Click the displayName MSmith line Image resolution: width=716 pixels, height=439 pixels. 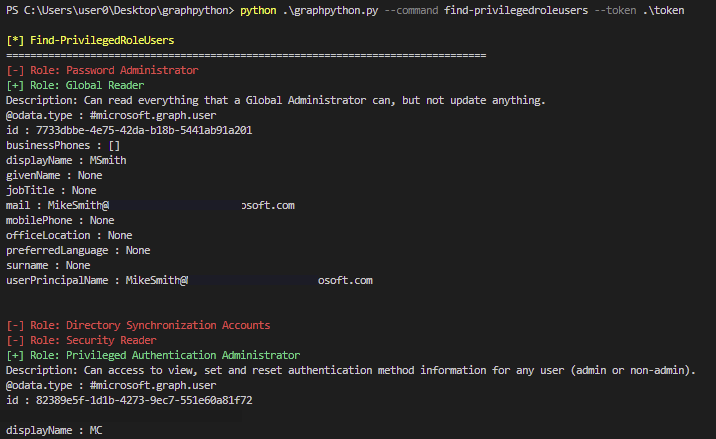point(66,160)
